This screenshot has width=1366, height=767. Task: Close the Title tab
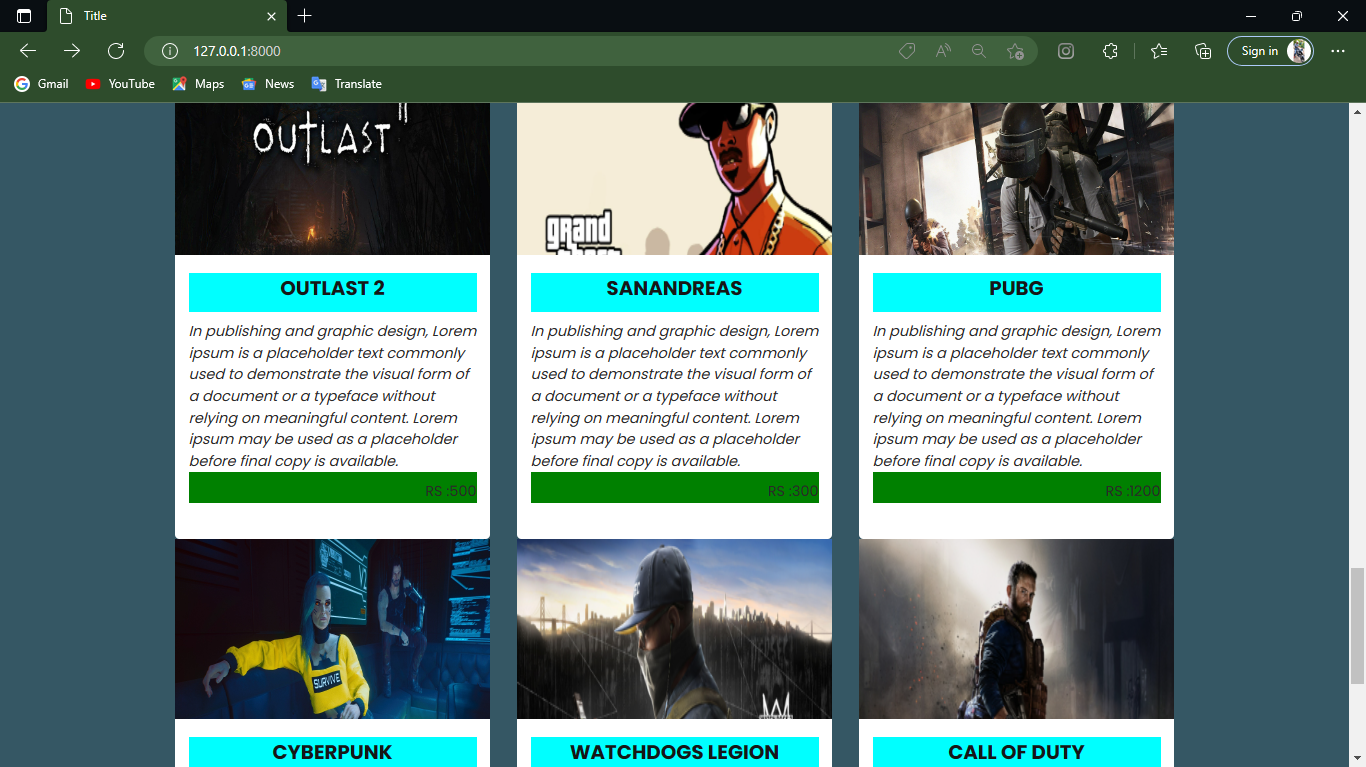pyautogui.click(x=271, y=16)
